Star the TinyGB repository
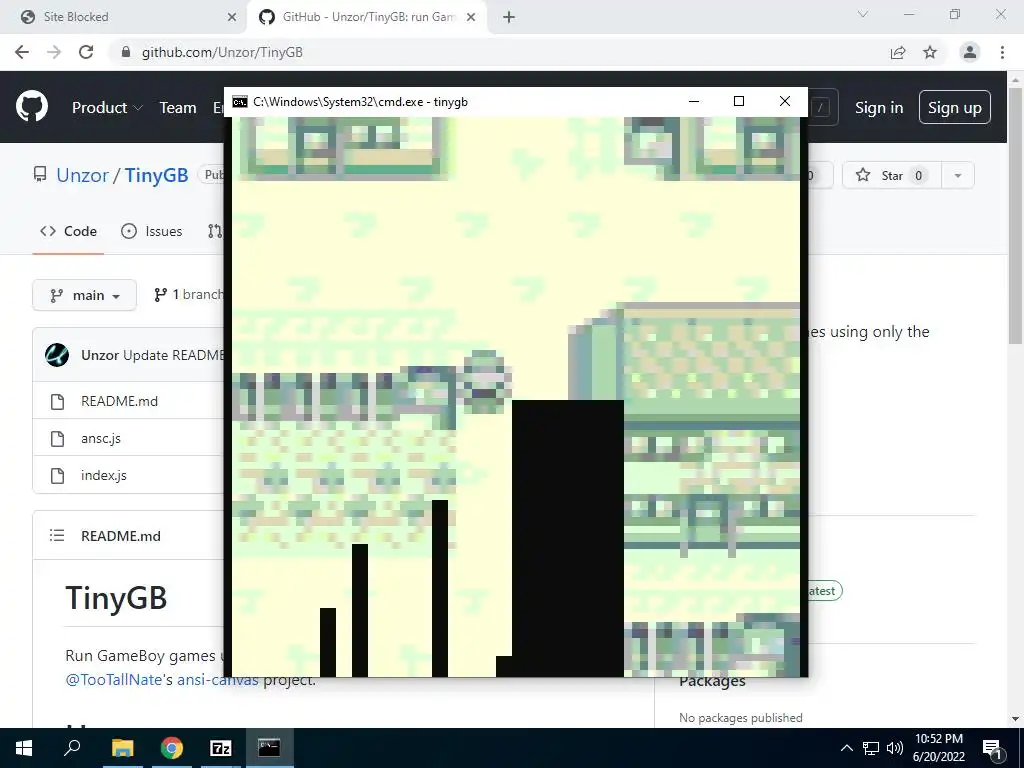 tap(891, 175)
